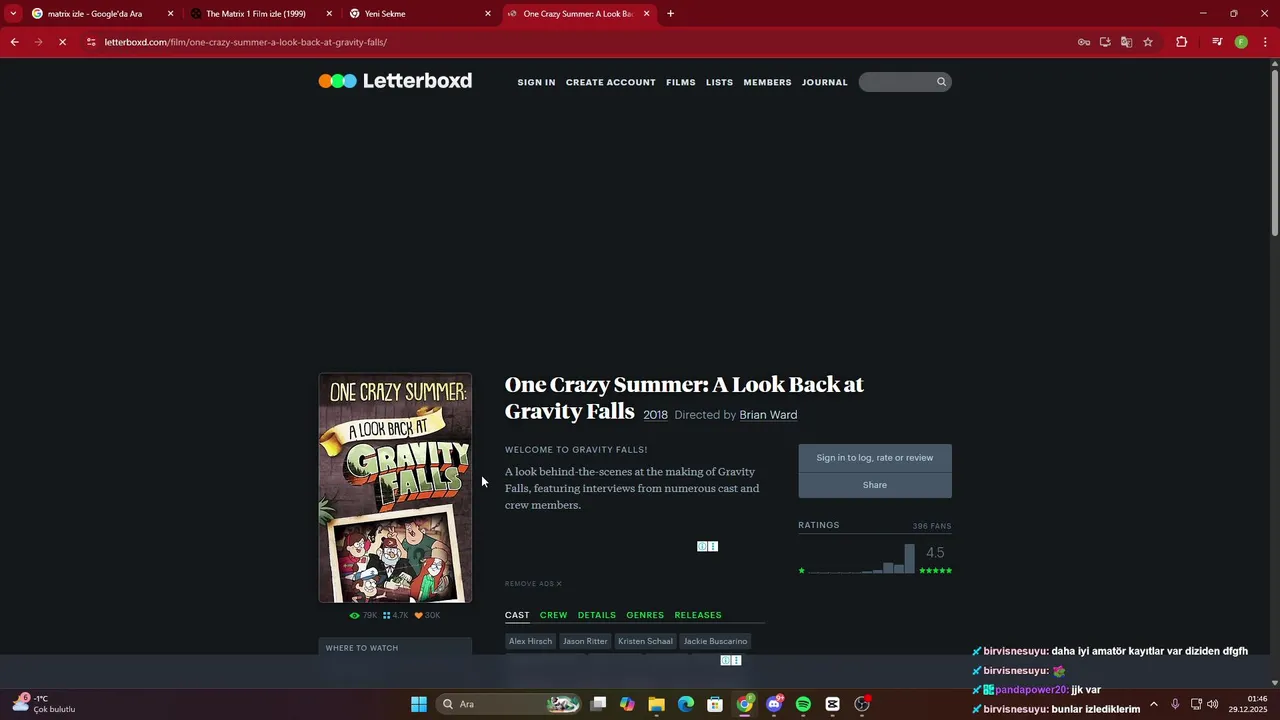Click the tallest bar in ratings histogram
Screen dimensions: 1280x720
click(909, 559)
